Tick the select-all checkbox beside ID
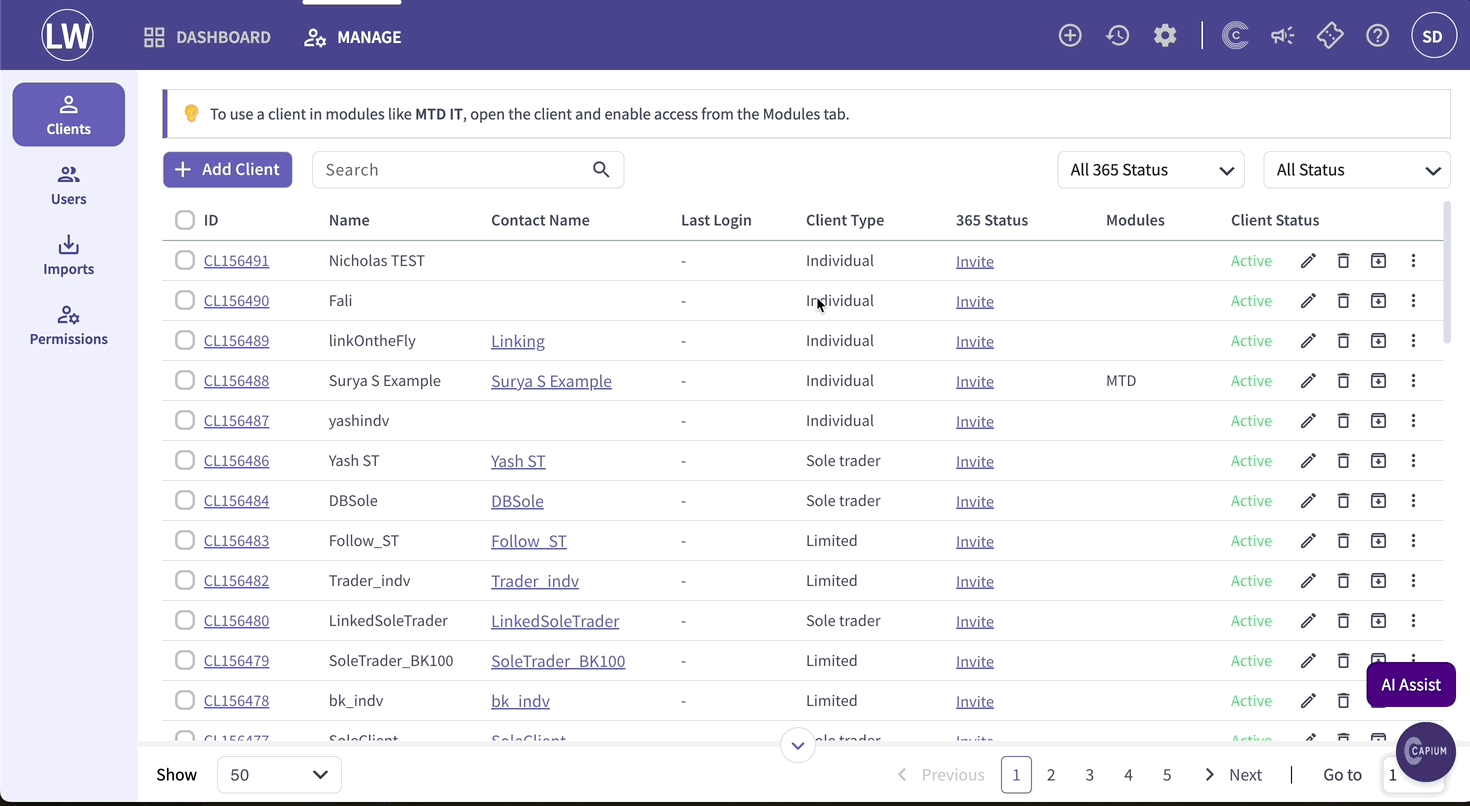The height and width of the screenshot is (806, 1470). [185, 220]
